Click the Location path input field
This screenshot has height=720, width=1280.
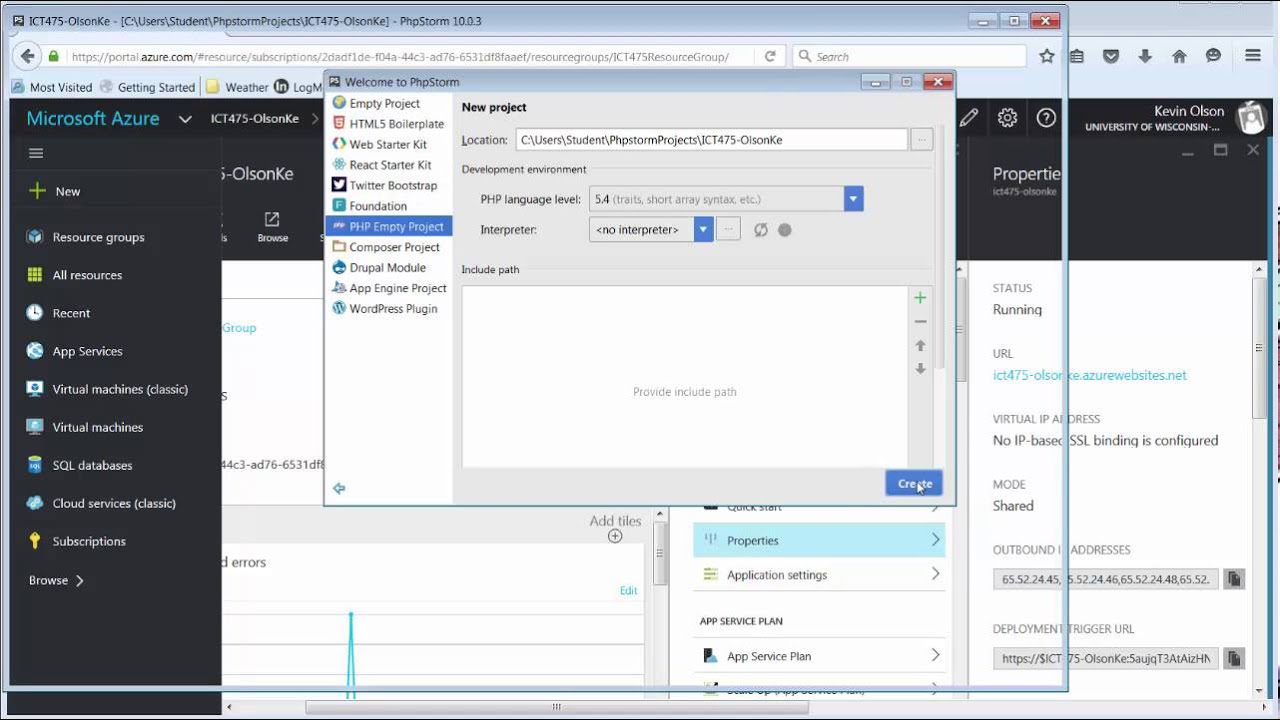coord(711,140)
